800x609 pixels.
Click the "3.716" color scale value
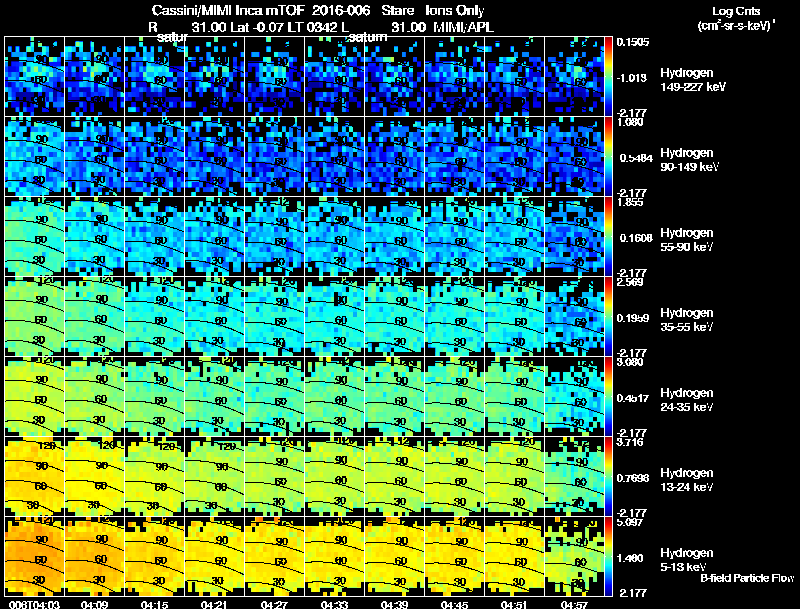(x=630, y=442)
